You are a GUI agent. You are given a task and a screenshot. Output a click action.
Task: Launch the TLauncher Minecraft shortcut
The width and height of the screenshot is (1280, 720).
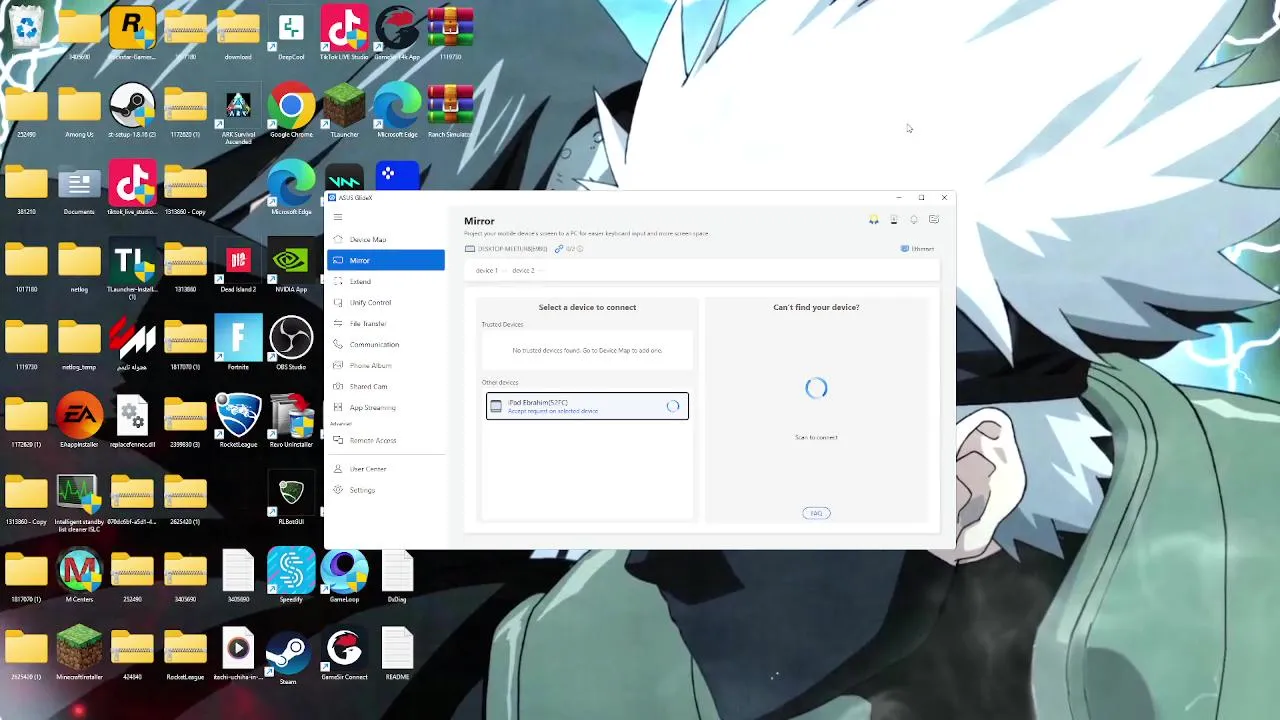tap(344, 112)
